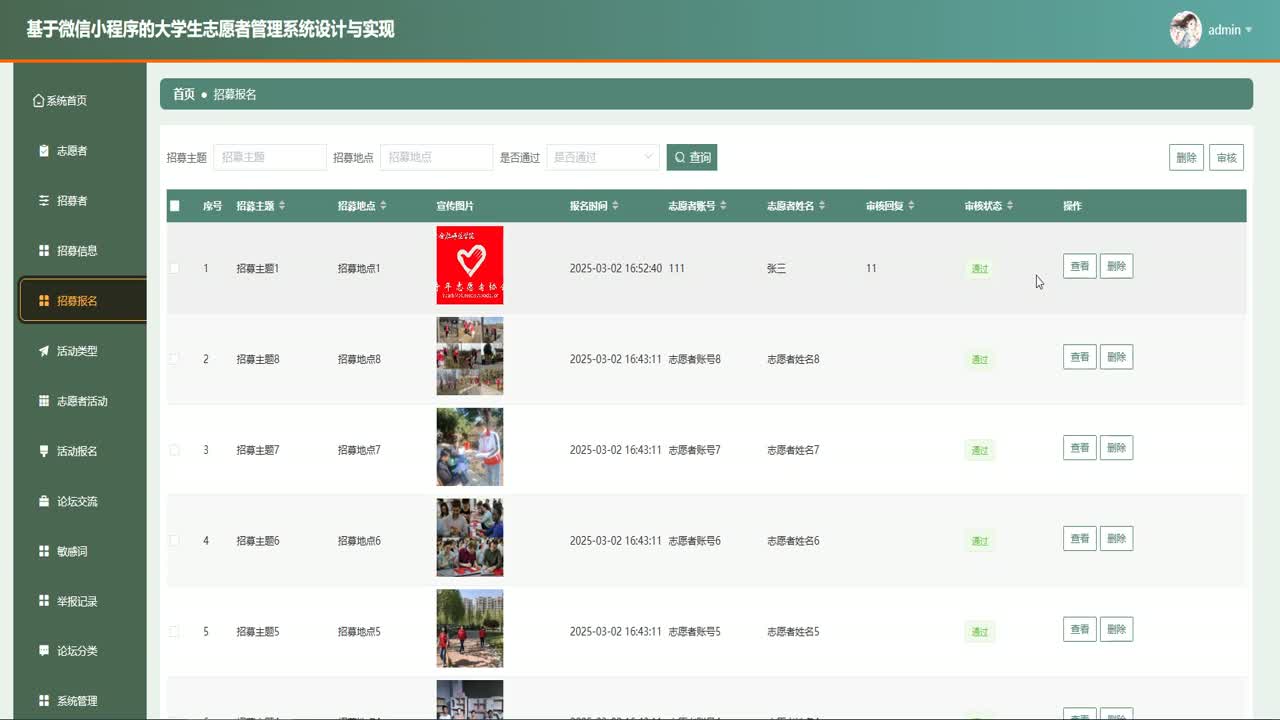1280x720 pixels.
Task: Click the grid icon next to 系统管理
Action: pyautogui.click(x=44, y=701)
